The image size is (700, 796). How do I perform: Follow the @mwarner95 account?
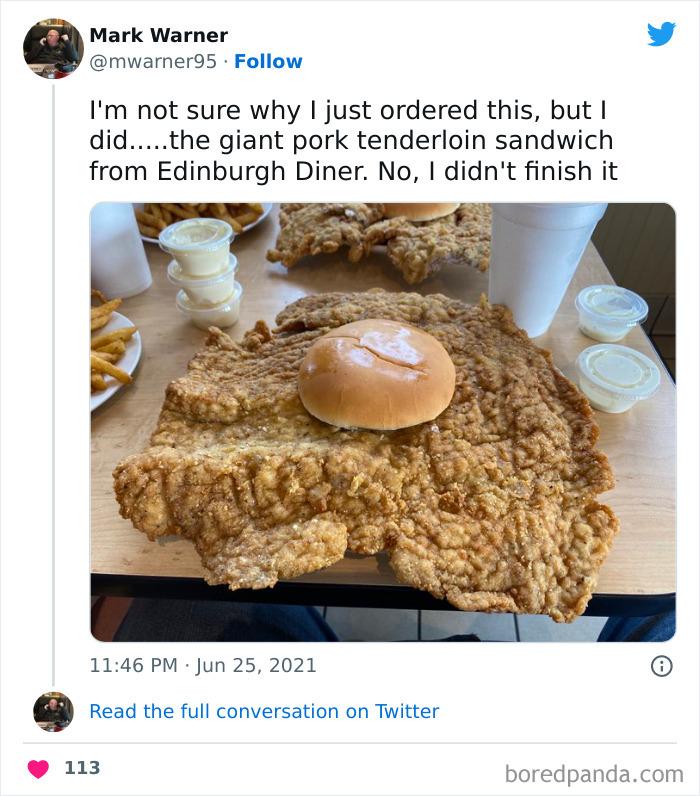[268, 62]
